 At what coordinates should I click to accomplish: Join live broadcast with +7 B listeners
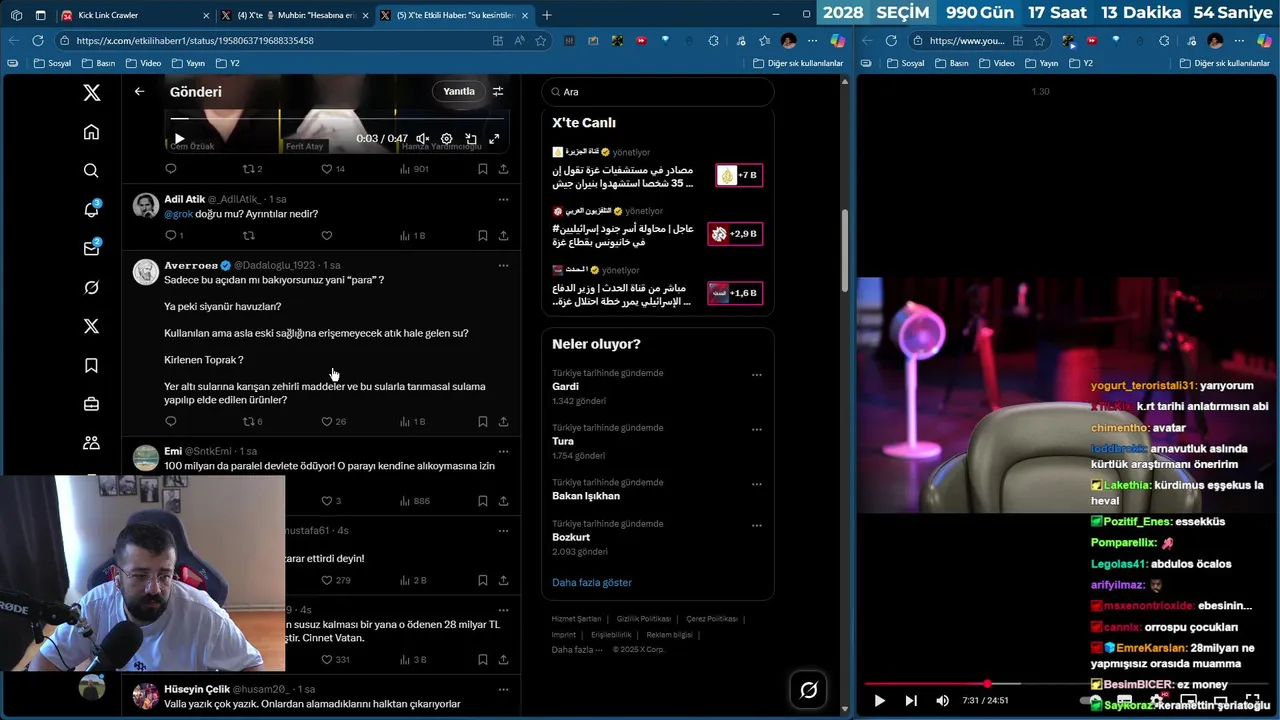[740, 175]
